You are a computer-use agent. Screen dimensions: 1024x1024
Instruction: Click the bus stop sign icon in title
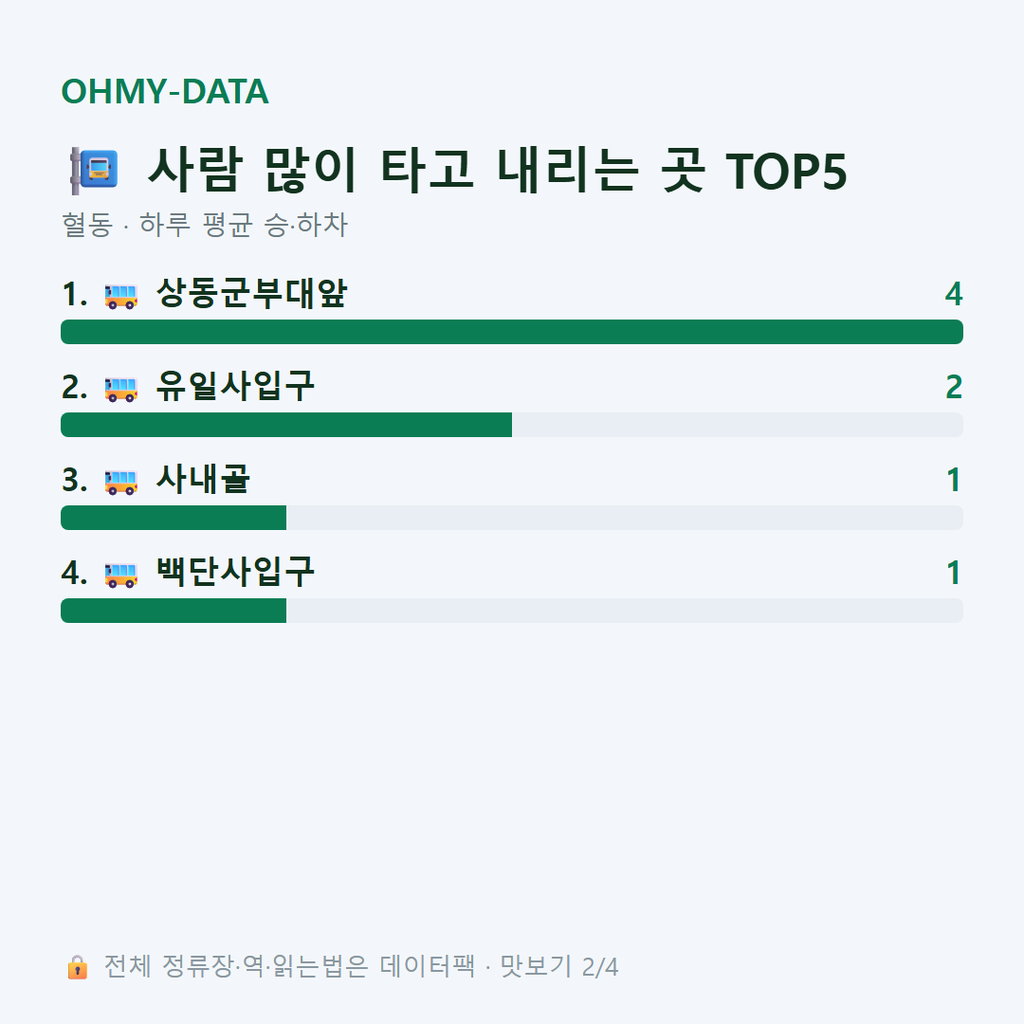click(94, 170)
